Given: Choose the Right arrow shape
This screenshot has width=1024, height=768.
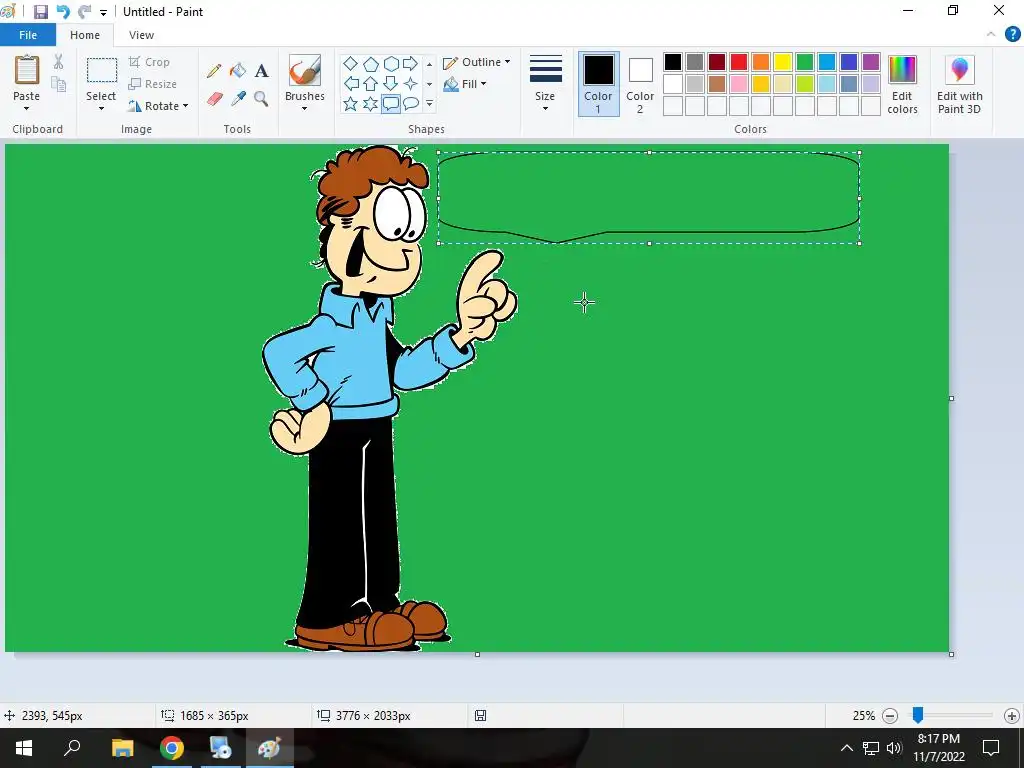Looking at the screenshot, I should pos(410,63).
